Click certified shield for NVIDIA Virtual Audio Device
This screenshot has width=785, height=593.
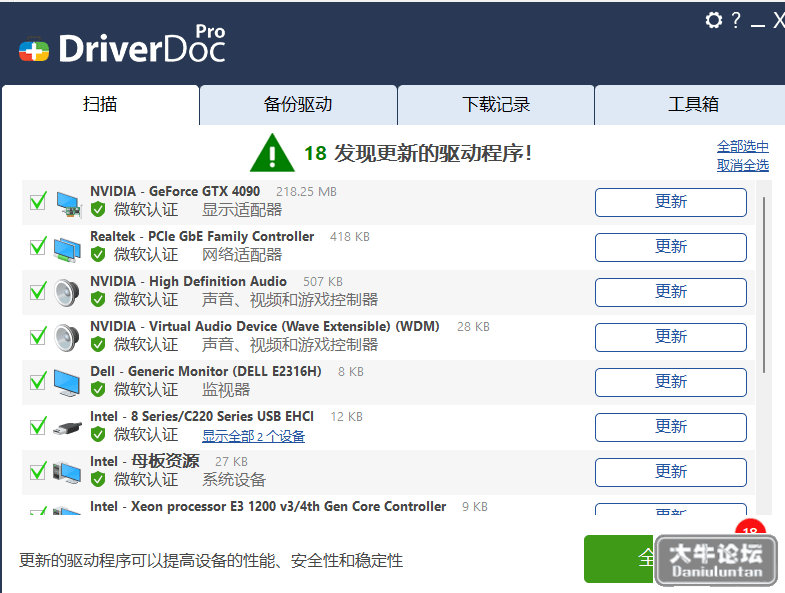click(98, 345)
